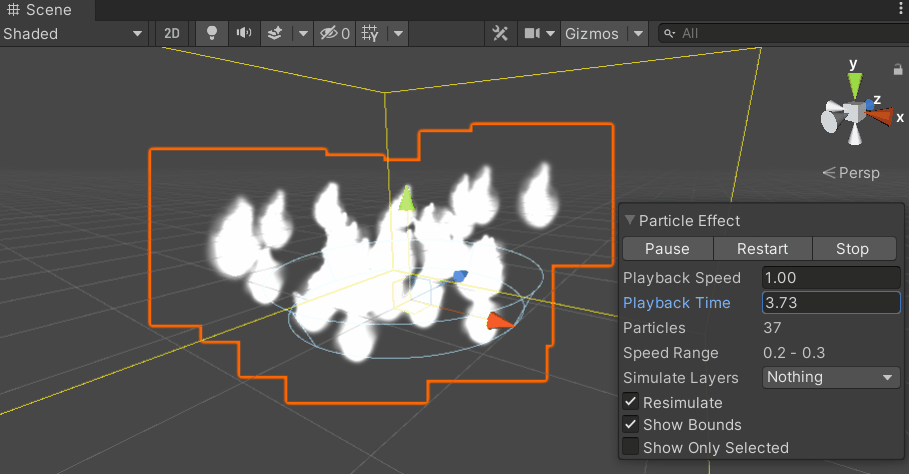Switch Persp projection label
This screenshot has height=474, width=909.
coord(851,173)
